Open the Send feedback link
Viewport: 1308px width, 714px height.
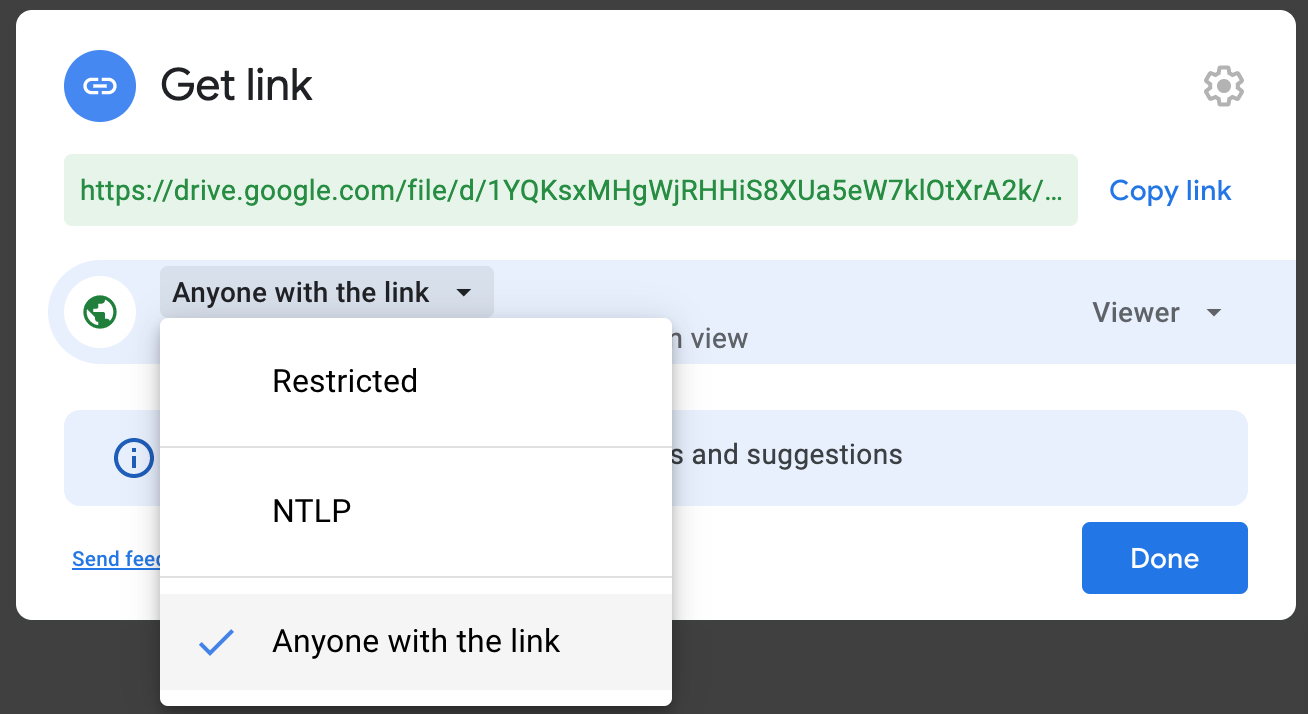tap(116, 559)
